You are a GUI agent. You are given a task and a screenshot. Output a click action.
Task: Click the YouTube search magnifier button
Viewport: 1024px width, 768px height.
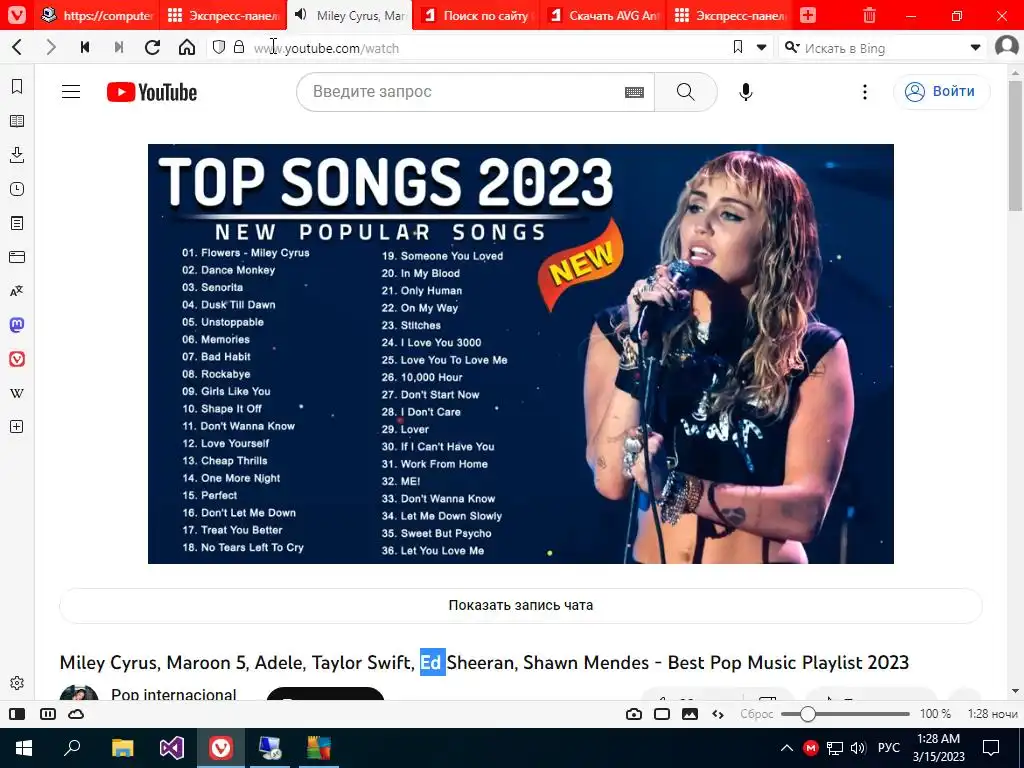pos(686,92)
